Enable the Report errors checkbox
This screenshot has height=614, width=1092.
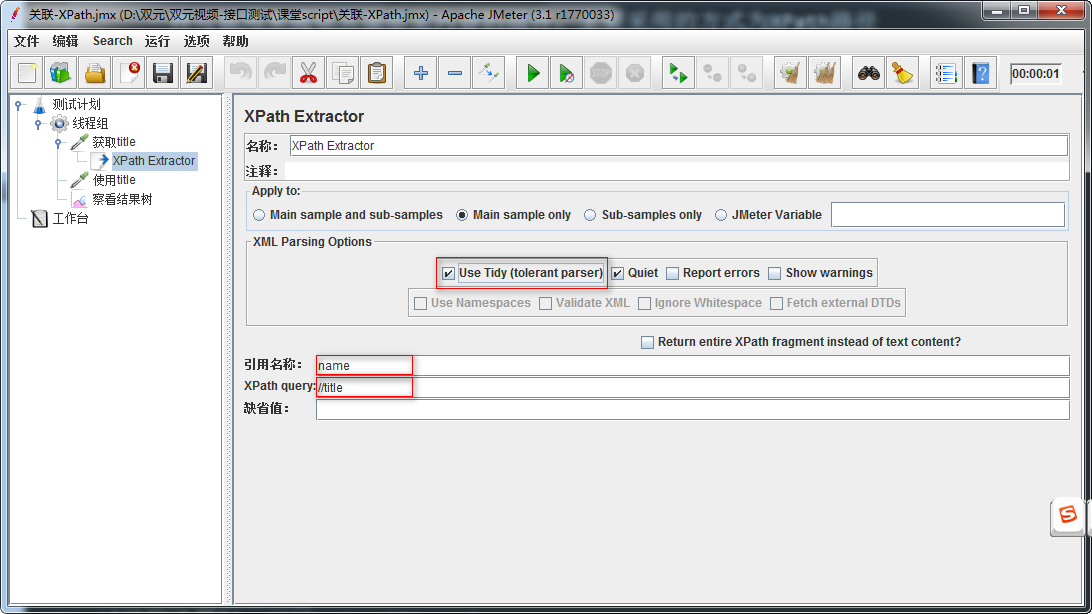coord(673,274)
